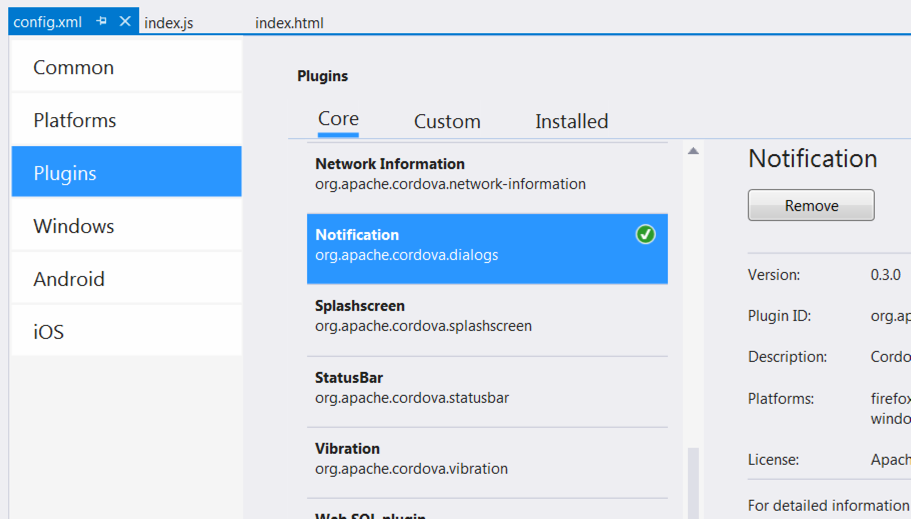Click the green installed checkmark on Notification
Screen dimensions: 911x519
pyautogui.click(x=645, y=234)
